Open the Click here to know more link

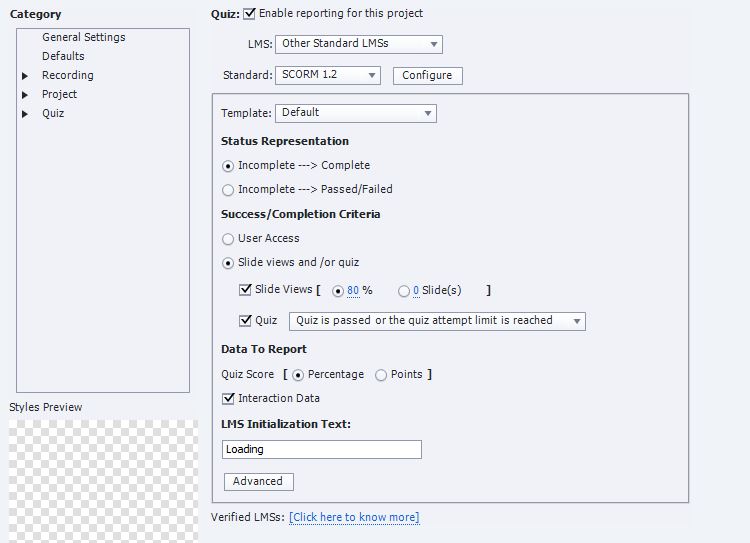pyautogui.click(x=354, y=517)
